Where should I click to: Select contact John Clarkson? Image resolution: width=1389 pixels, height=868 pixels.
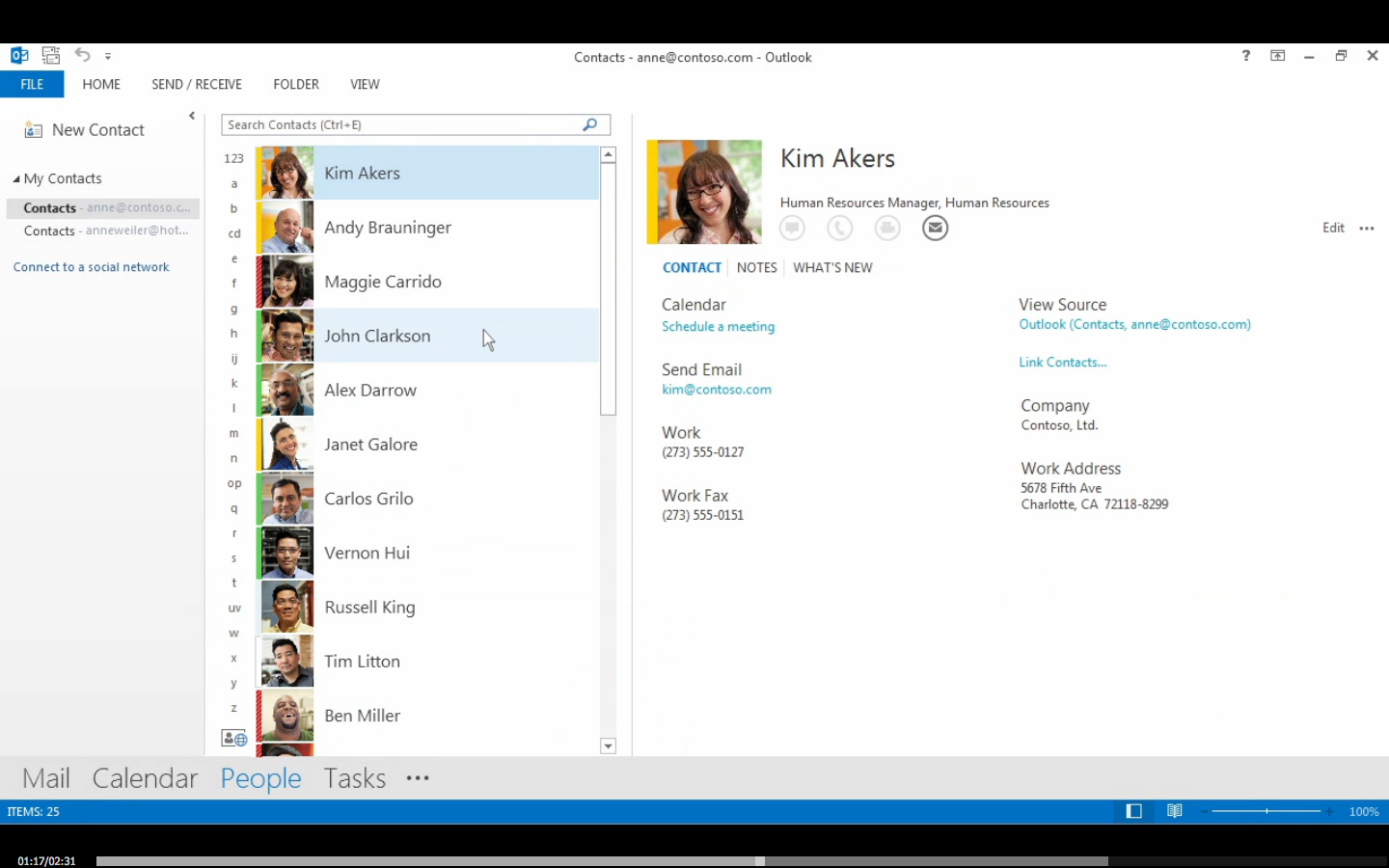click(427, 336)
